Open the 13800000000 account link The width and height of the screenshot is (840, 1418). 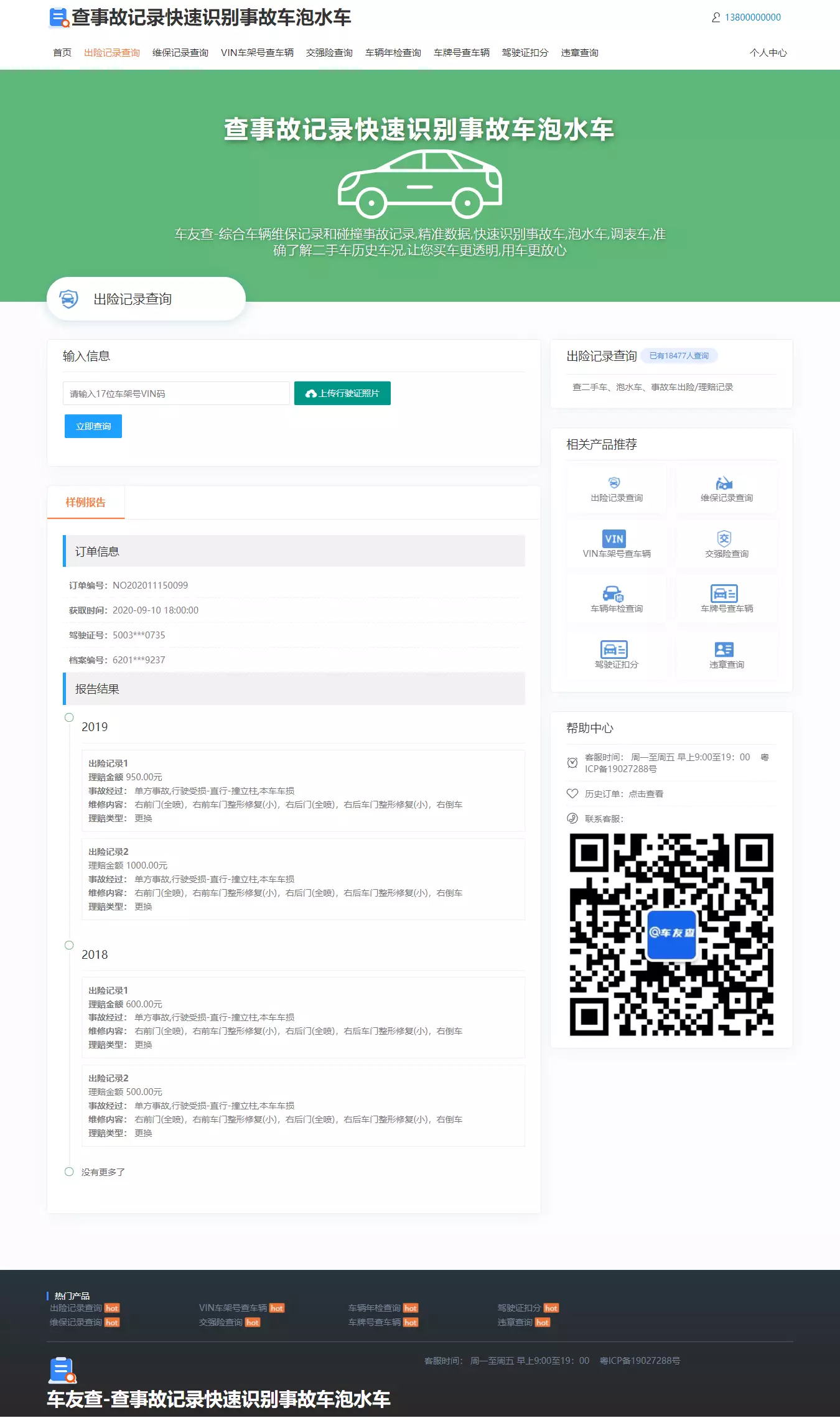[x=752, y=17]
